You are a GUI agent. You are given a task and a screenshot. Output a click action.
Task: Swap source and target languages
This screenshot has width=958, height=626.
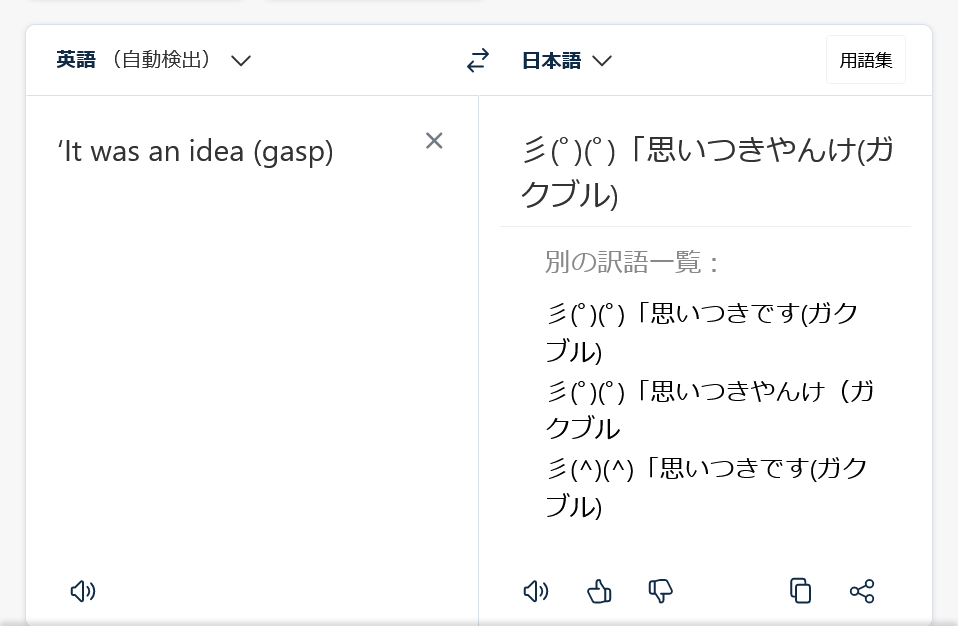tap(478, 61)
